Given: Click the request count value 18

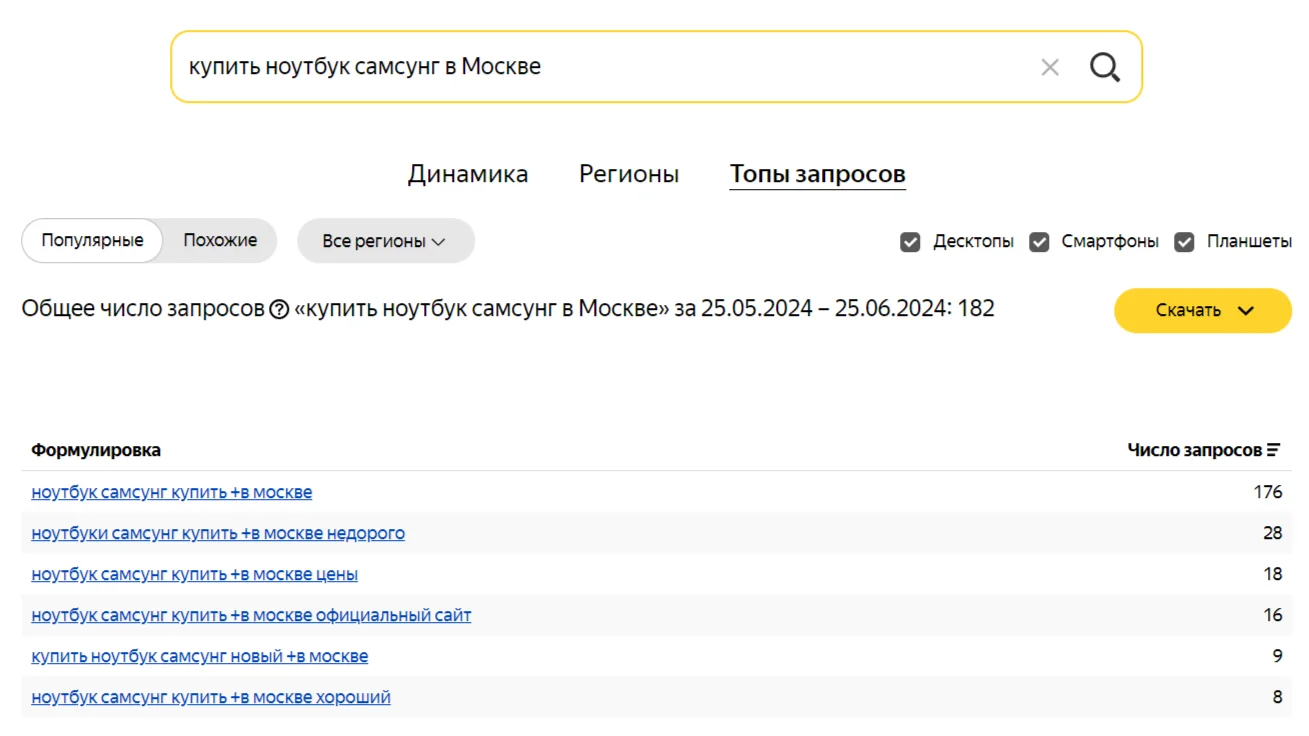Looking at the screenshot, I should [x=1272, y=574].
